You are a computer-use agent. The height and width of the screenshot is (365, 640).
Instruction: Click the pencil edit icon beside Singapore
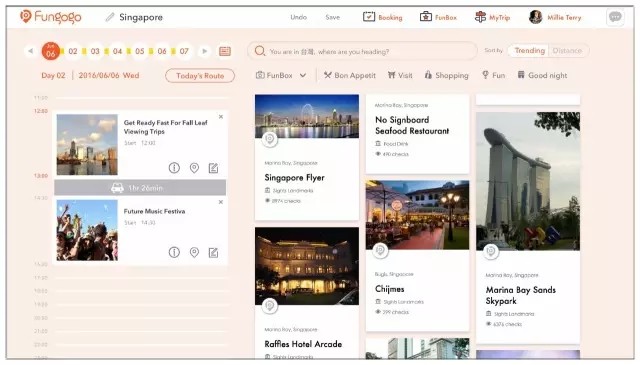(x=109, y=17)
